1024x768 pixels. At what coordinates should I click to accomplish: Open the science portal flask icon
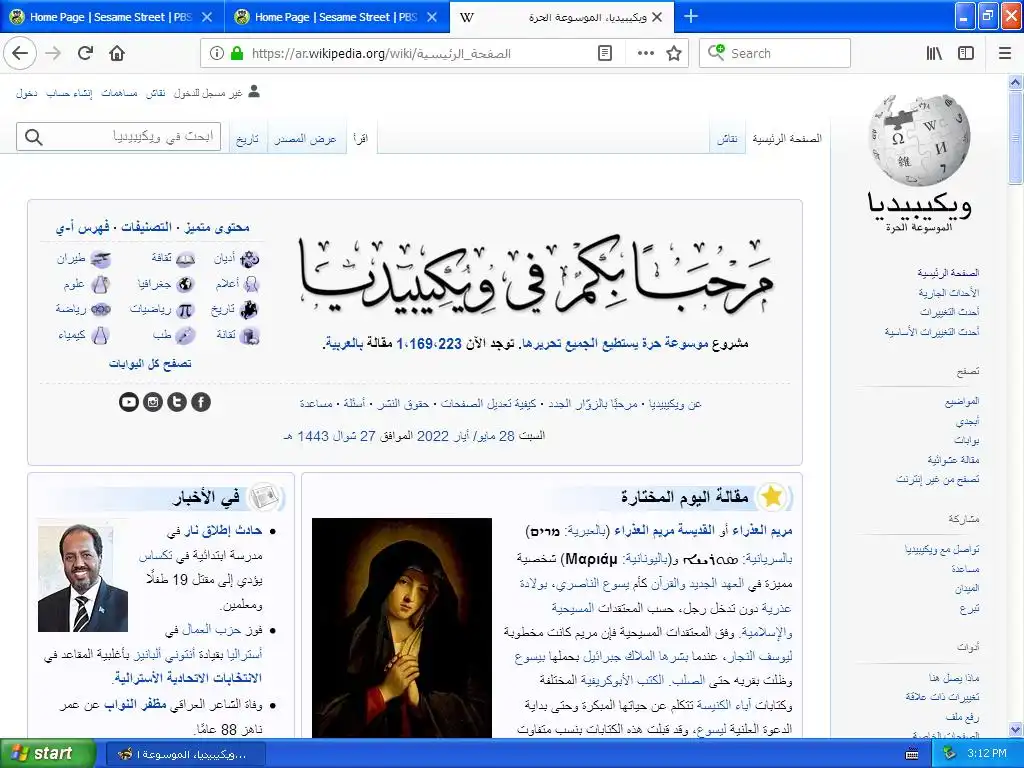point(100,285)
